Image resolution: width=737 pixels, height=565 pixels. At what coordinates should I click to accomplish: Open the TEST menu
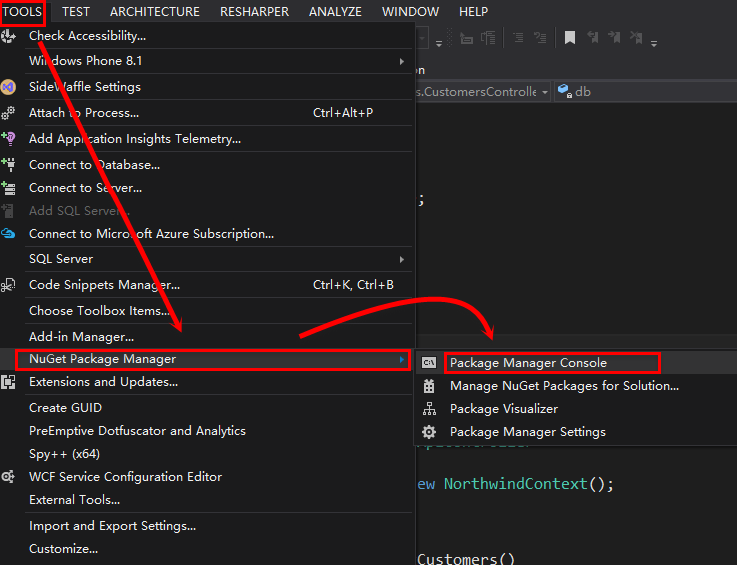[x=76, y=12]
